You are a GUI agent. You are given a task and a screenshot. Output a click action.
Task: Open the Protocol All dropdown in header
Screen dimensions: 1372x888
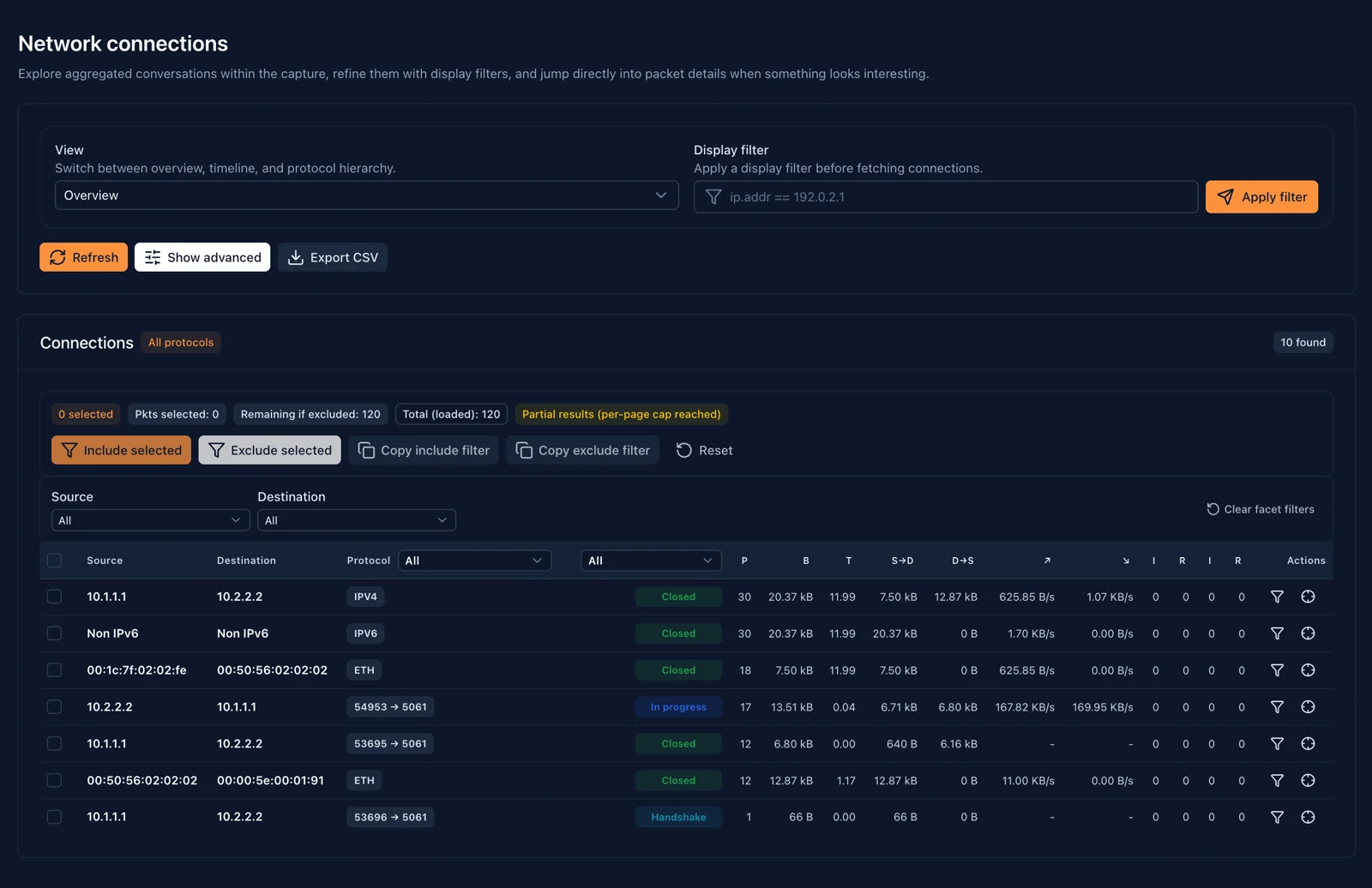tap(474, 561)
